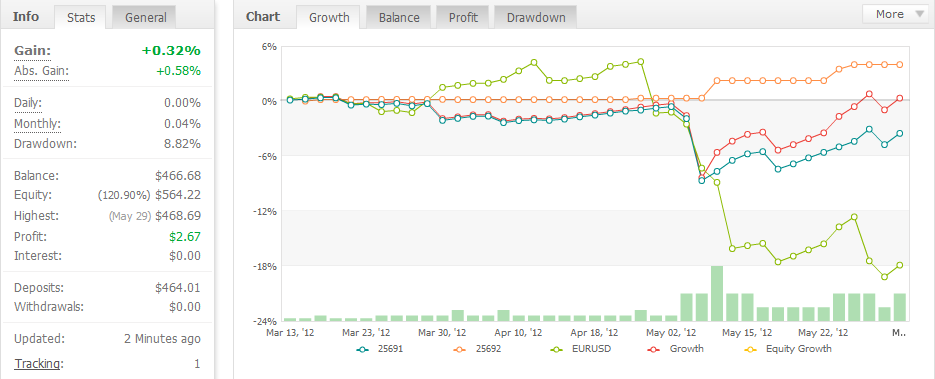
Task: Switch to the Balance chart tab
Action: pos(398,17)
